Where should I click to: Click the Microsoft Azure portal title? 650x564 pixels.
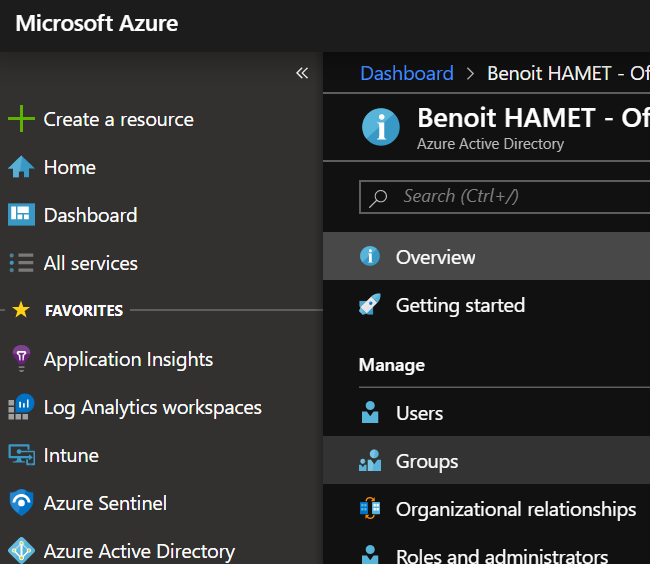(x=97, y=23)
